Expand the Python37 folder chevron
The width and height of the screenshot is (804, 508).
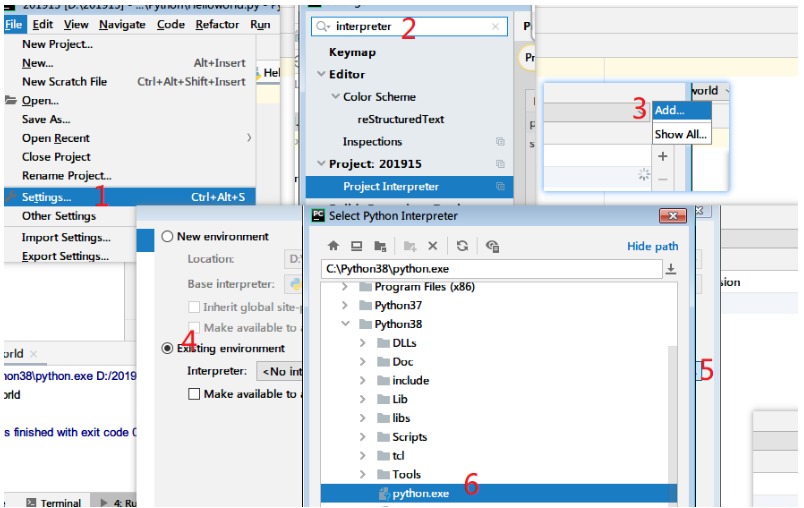tap(345, 305)
